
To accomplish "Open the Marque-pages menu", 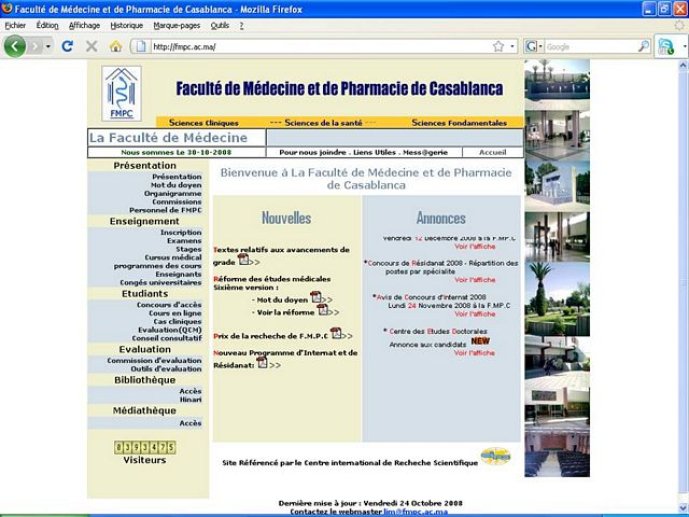I will [177, 25].
